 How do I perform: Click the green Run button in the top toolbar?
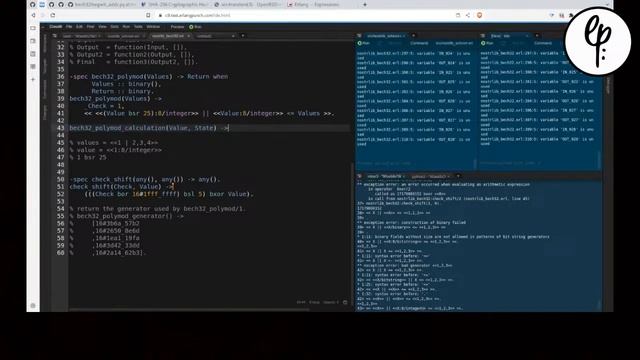pos(195,27)
